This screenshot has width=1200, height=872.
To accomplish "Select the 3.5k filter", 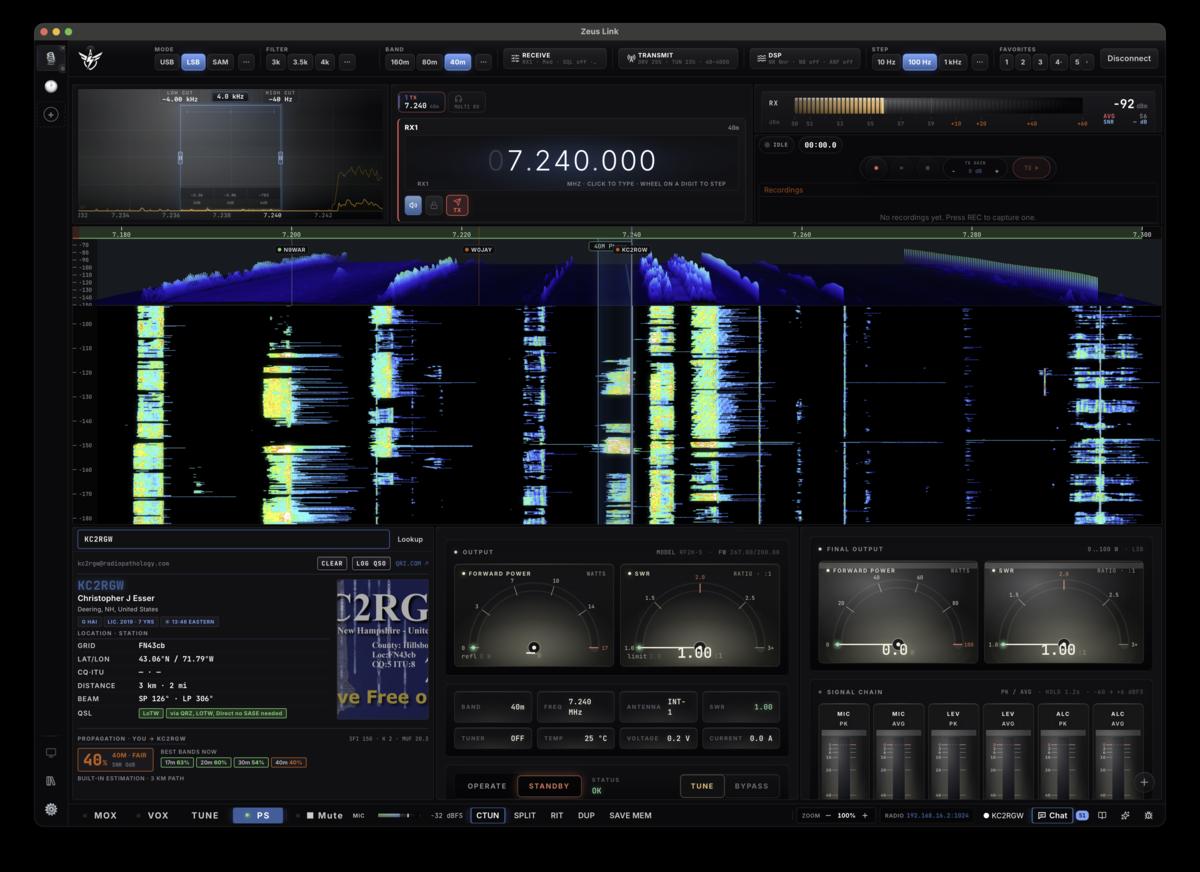I will (x=300, y=62).
